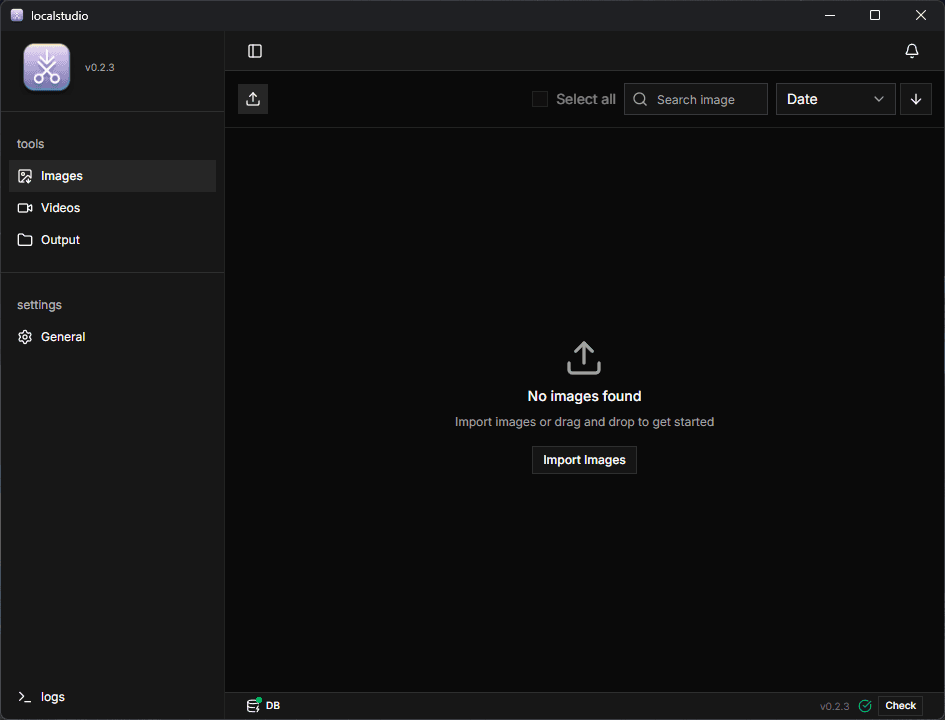Open the Images tool
This screenshot has width=945, height=720.
point(112,176)
